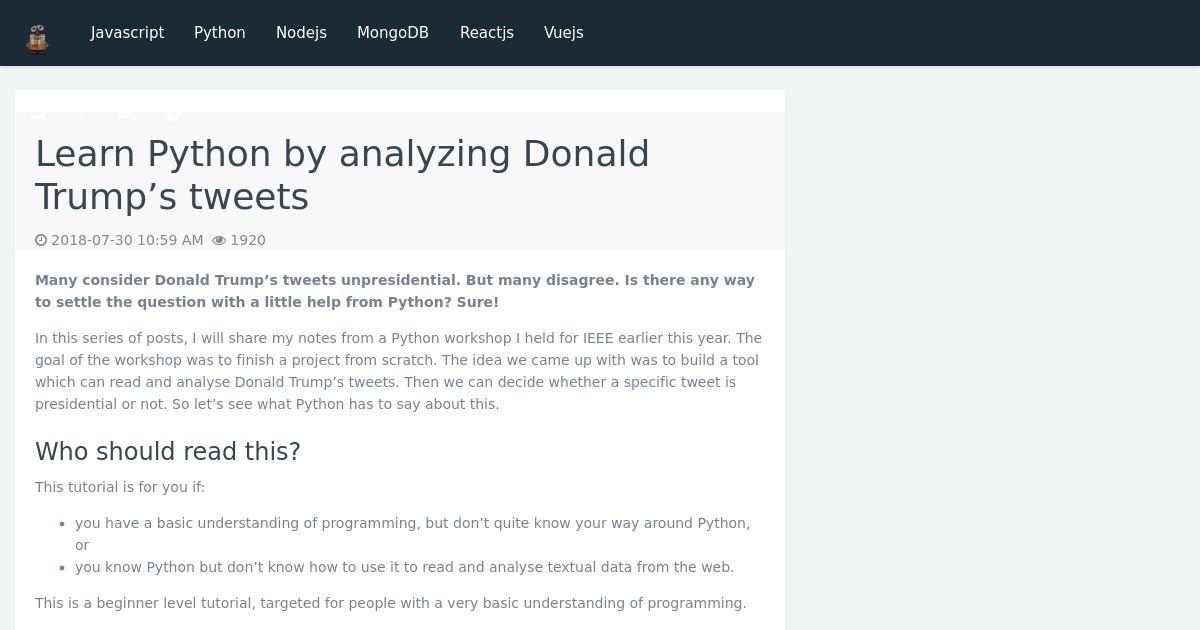Screen dimensions: 1200x630
Task: Open the MongoDB category link
Action: pyautogui.click(x=393, y=33)
